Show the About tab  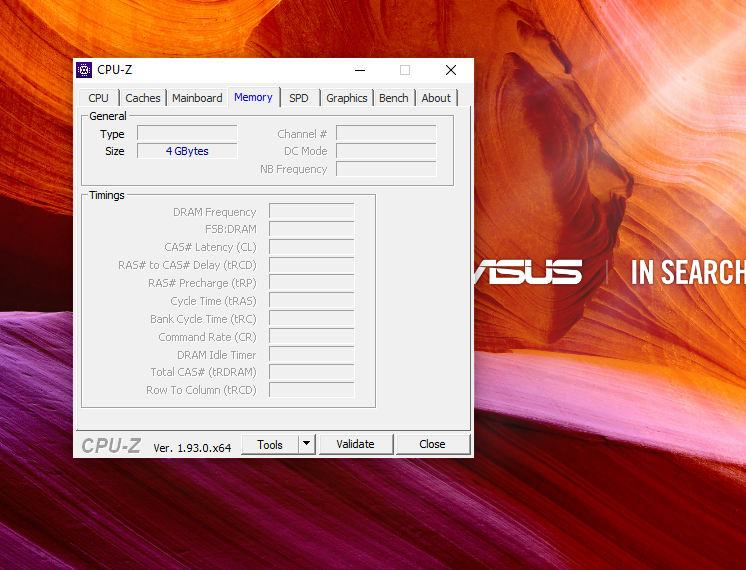coord(436,98)
